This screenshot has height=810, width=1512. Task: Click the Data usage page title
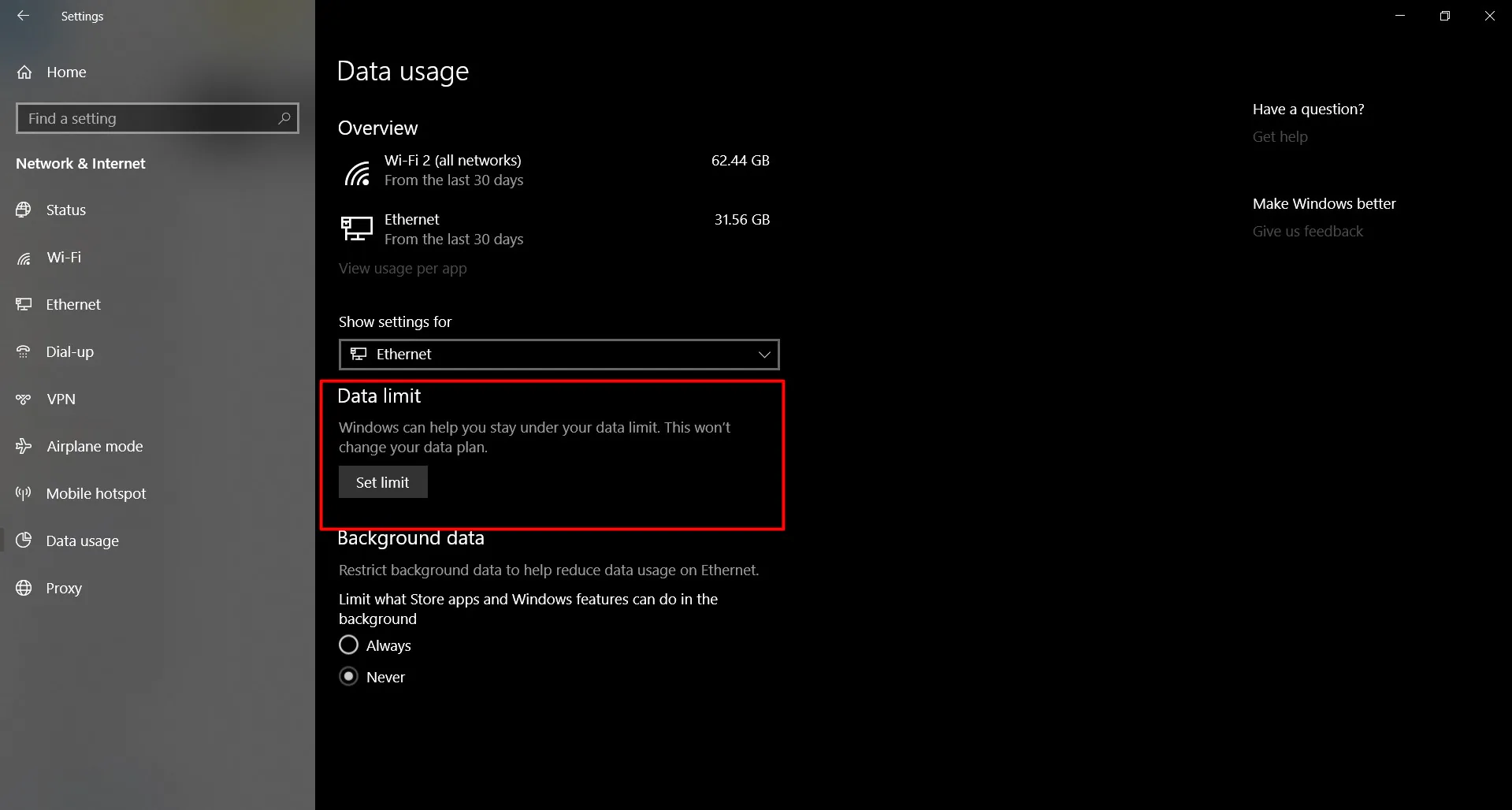click(403, 72)
